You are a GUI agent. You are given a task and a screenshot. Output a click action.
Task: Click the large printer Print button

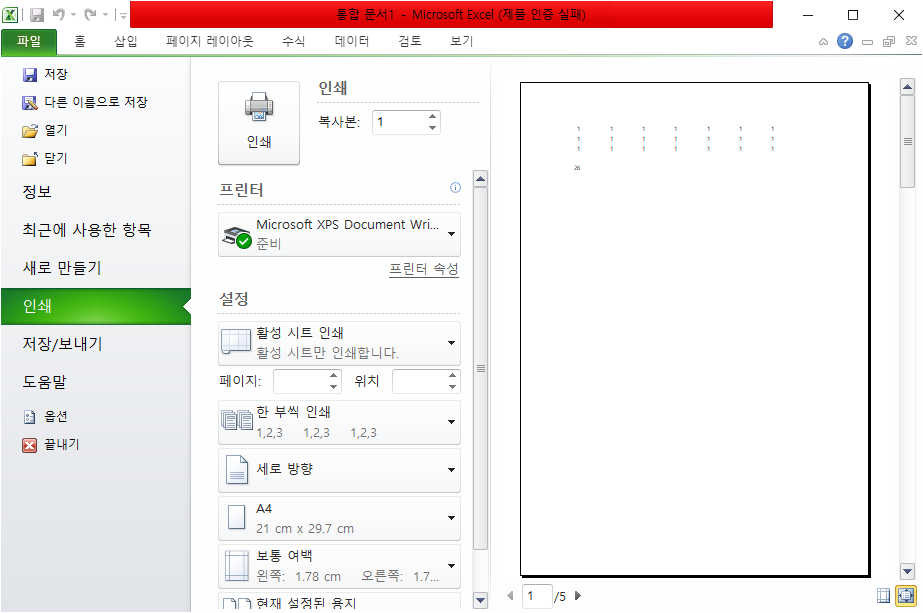[259, 122]
